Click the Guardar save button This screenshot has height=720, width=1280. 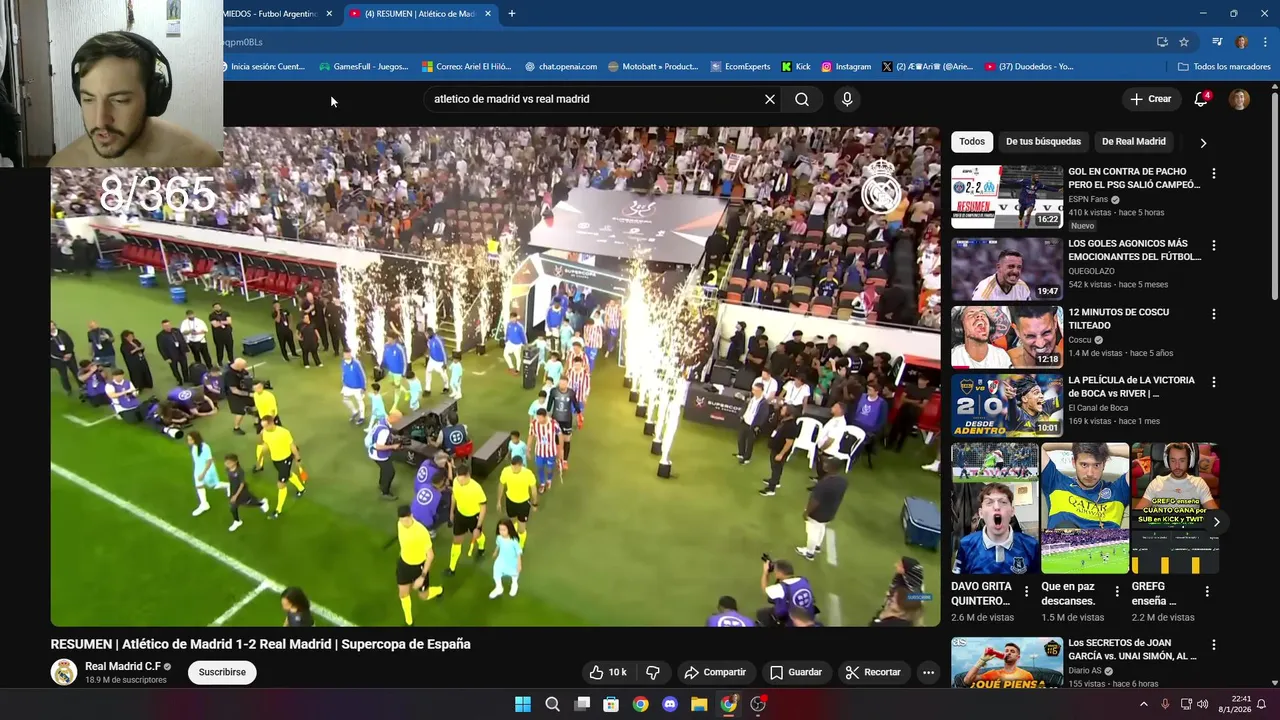click(x=796, y=672)
